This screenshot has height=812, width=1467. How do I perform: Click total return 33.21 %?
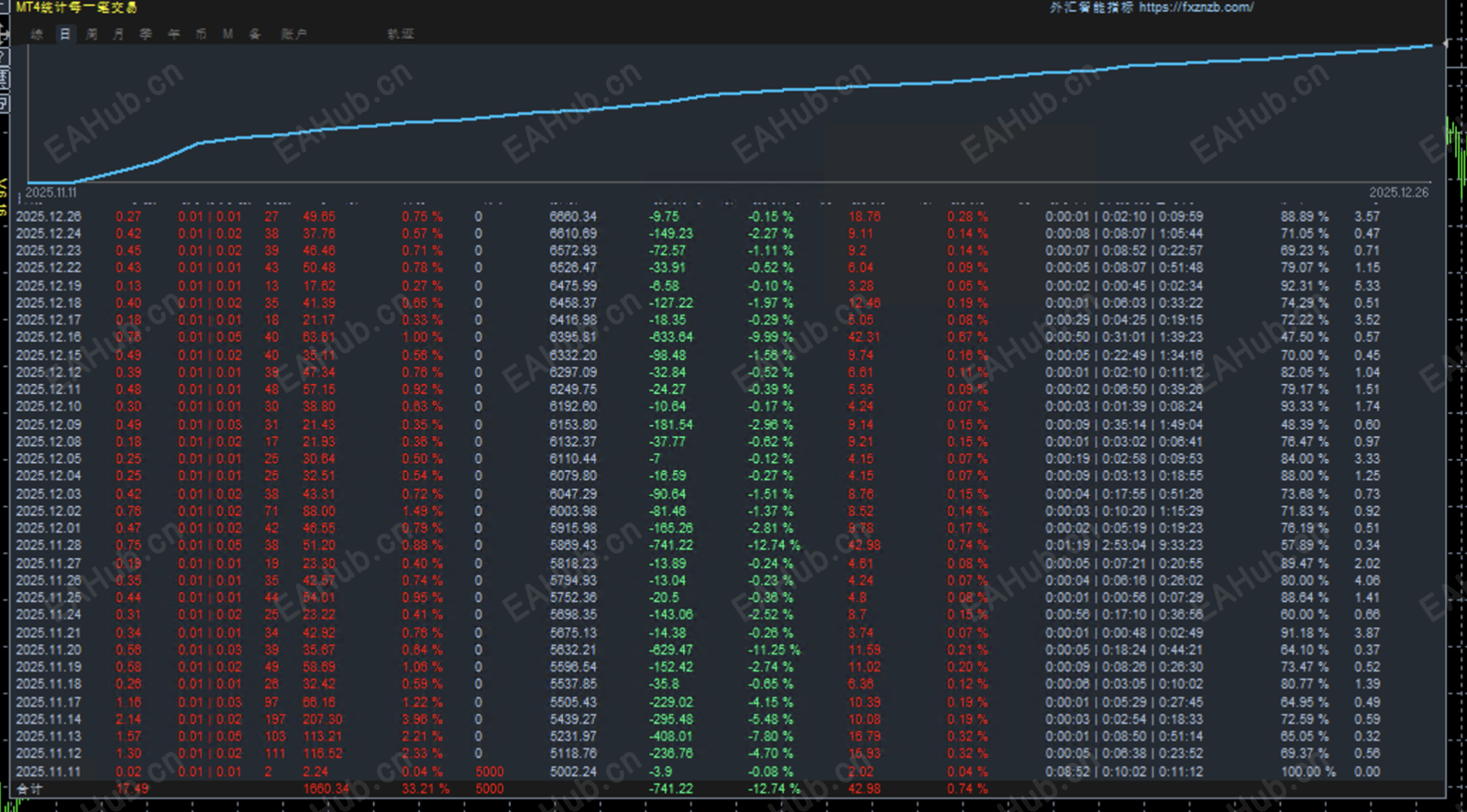(x=425, y=788)
